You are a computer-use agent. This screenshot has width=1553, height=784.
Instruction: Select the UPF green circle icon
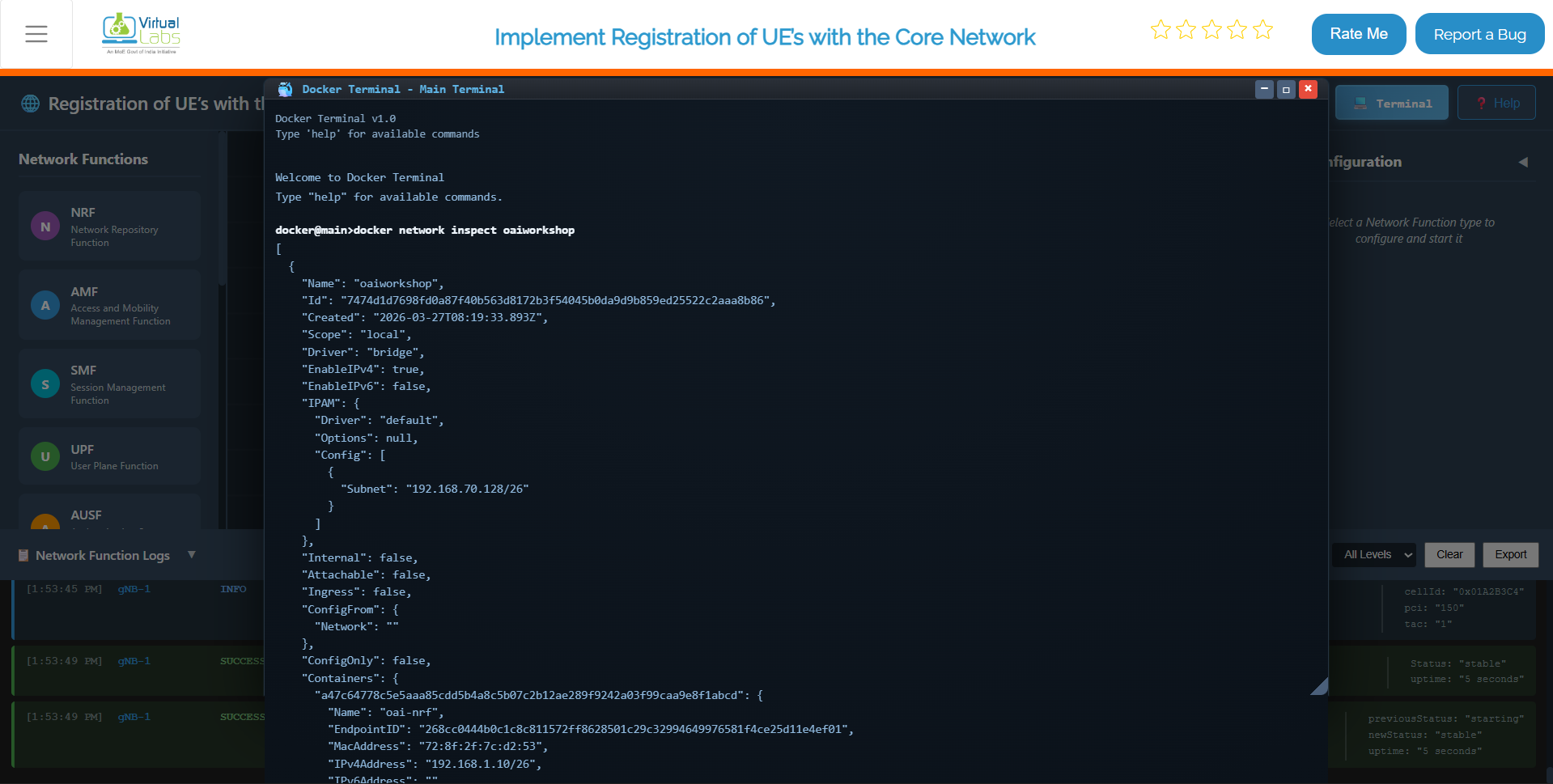(x=45, y=456)
